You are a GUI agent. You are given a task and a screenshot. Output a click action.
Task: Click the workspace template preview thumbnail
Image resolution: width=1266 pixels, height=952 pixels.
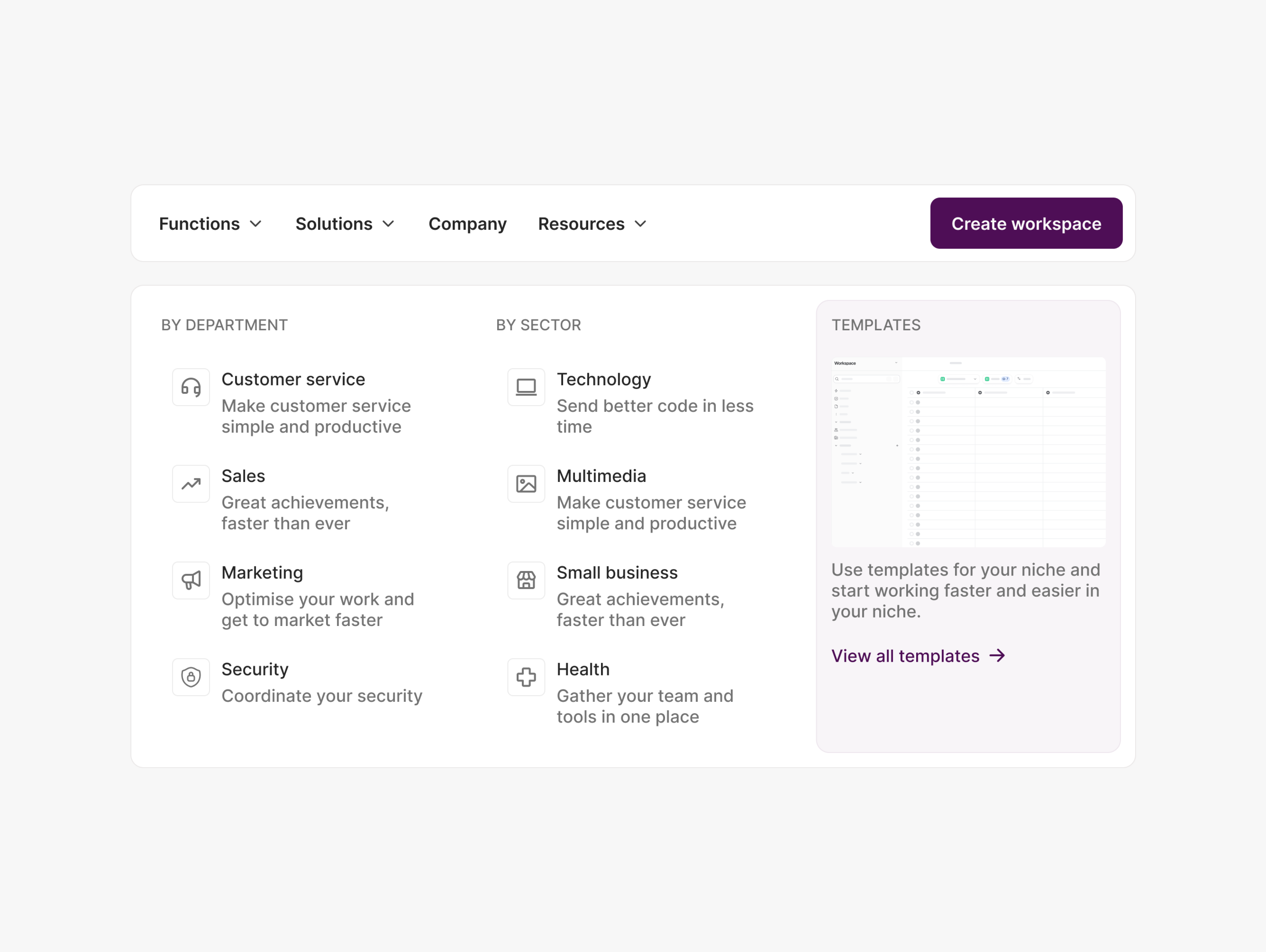[x=968, y=452]
